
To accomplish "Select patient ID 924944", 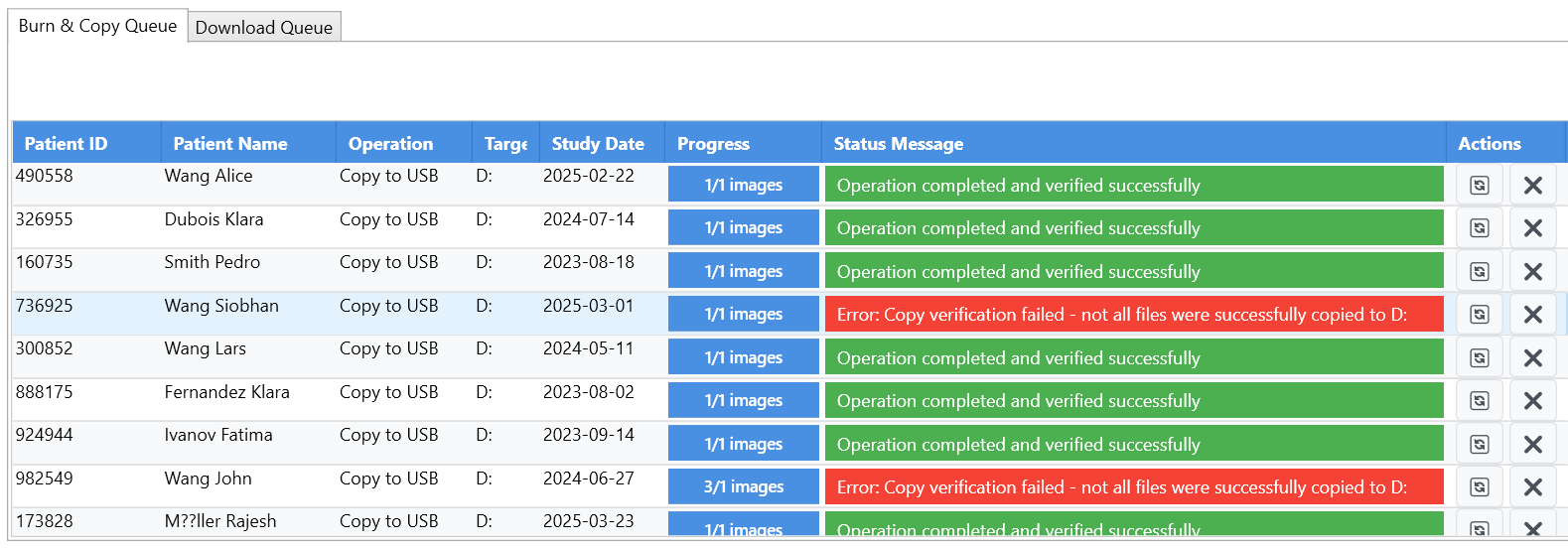I will point(45,435).
